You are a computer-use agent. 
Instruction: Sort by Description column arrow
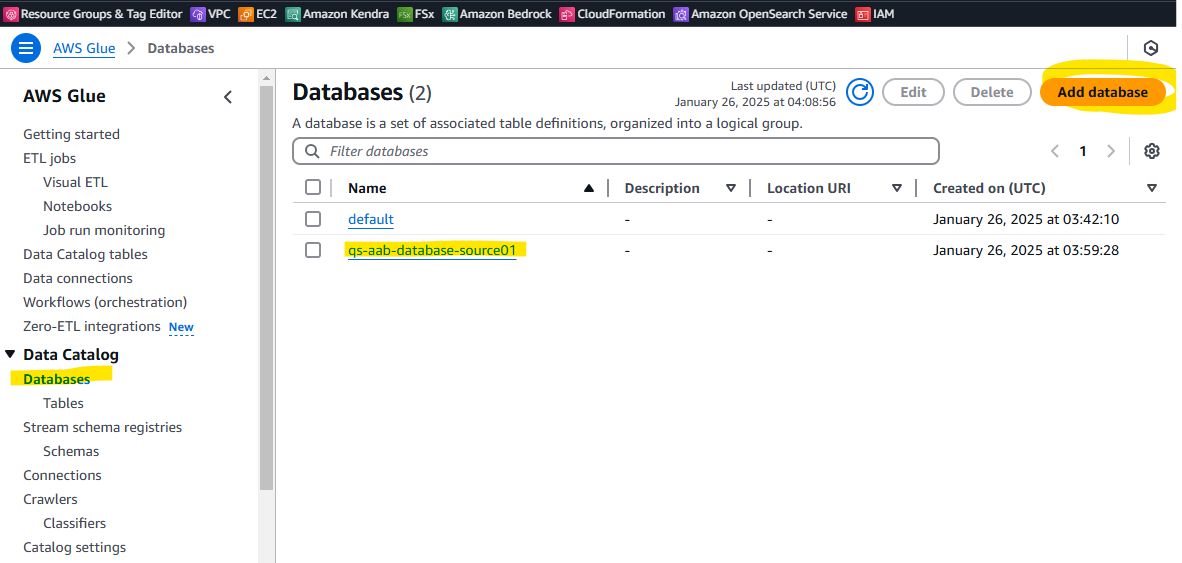730,188
